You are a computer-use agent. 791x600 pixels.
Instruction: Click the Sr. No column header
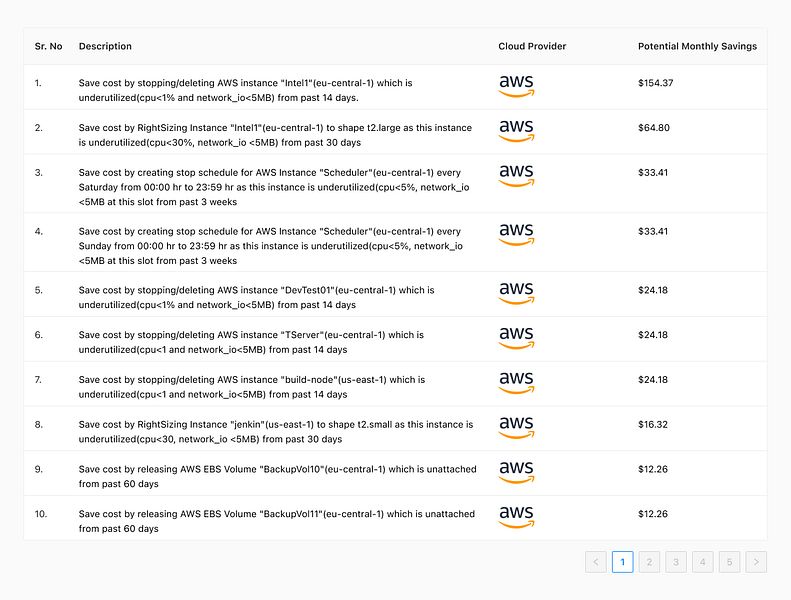tap(48, 46)
